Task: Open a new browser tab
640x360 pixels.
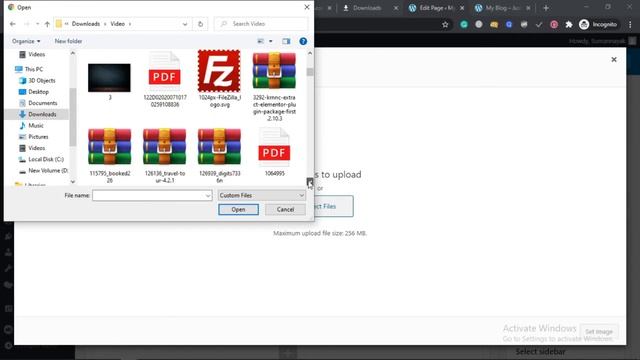Action: tap(546, 8)
